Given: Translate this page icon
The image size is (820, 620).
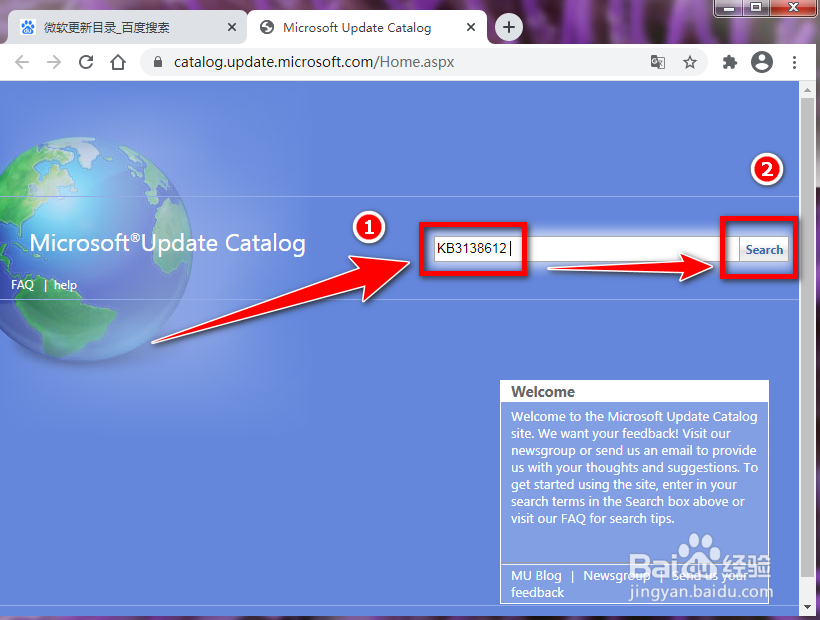Looking at the screenshot, I should pyautogui.click(x=657, y=62).
